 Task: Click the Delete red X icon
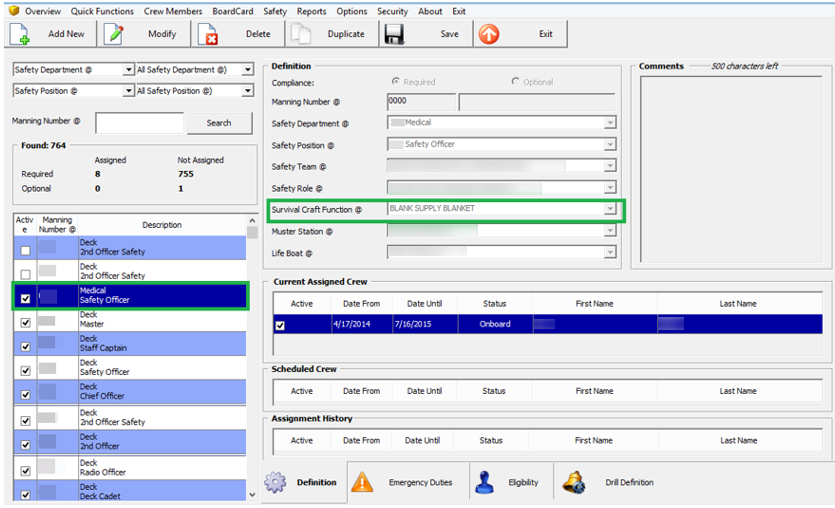tap(208, 35)
